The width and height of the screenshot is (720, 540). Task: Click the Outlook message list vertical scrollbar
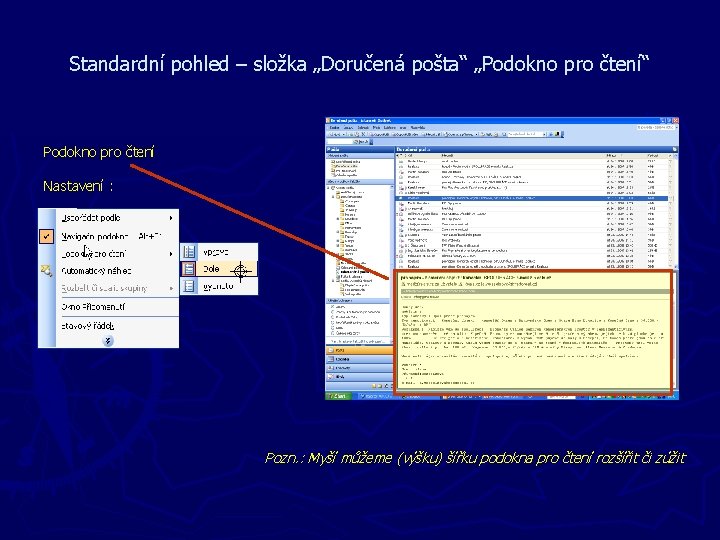coord(674,210)
